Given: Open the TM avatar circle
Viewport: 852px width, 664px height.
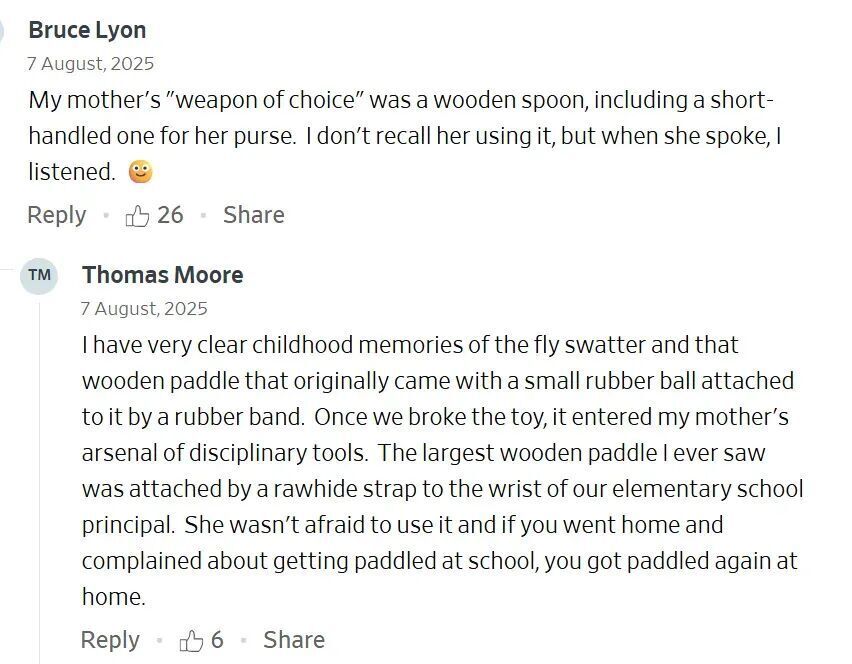Looking at the screenshot, I should (x=40, y=275).
